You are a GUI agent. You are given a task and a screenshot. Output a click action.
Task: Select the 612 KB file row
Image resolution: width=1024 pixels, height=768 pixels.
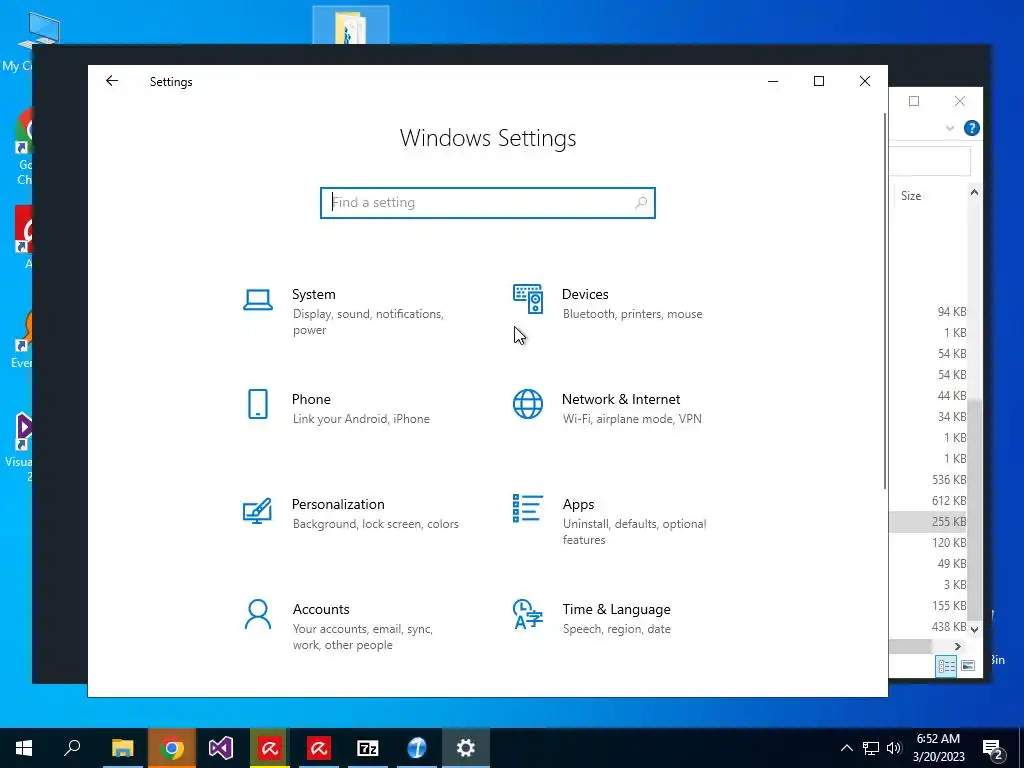(928, 500)
